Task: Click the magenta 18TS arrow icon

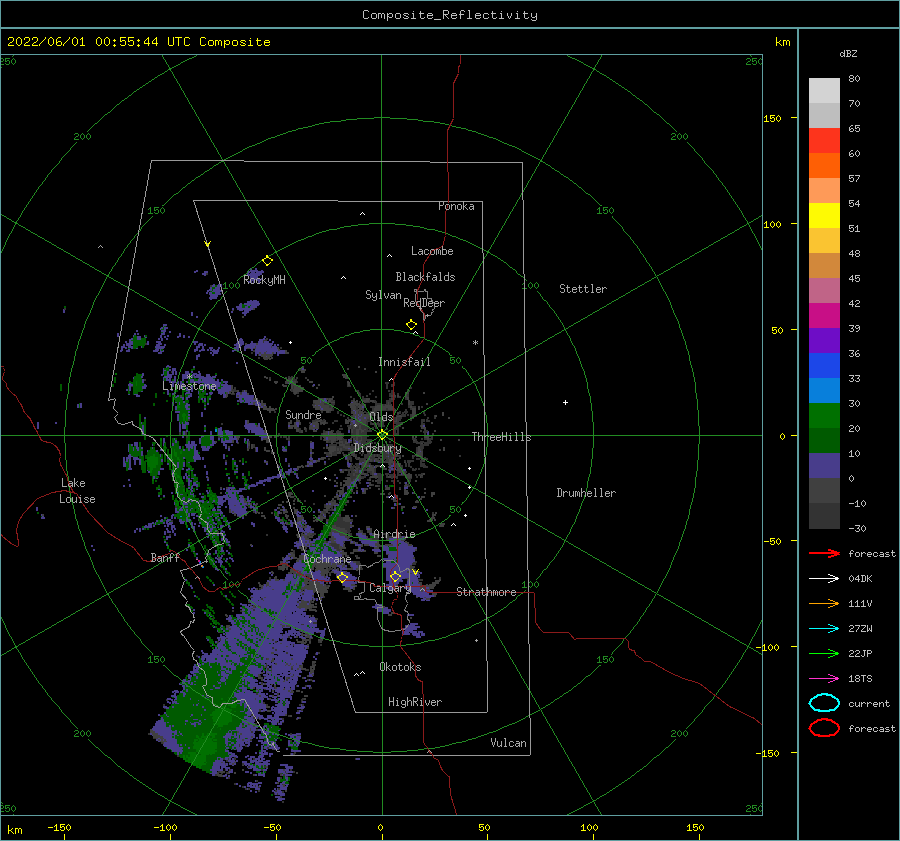Action: pyautogui.click(x=824, y=679)
